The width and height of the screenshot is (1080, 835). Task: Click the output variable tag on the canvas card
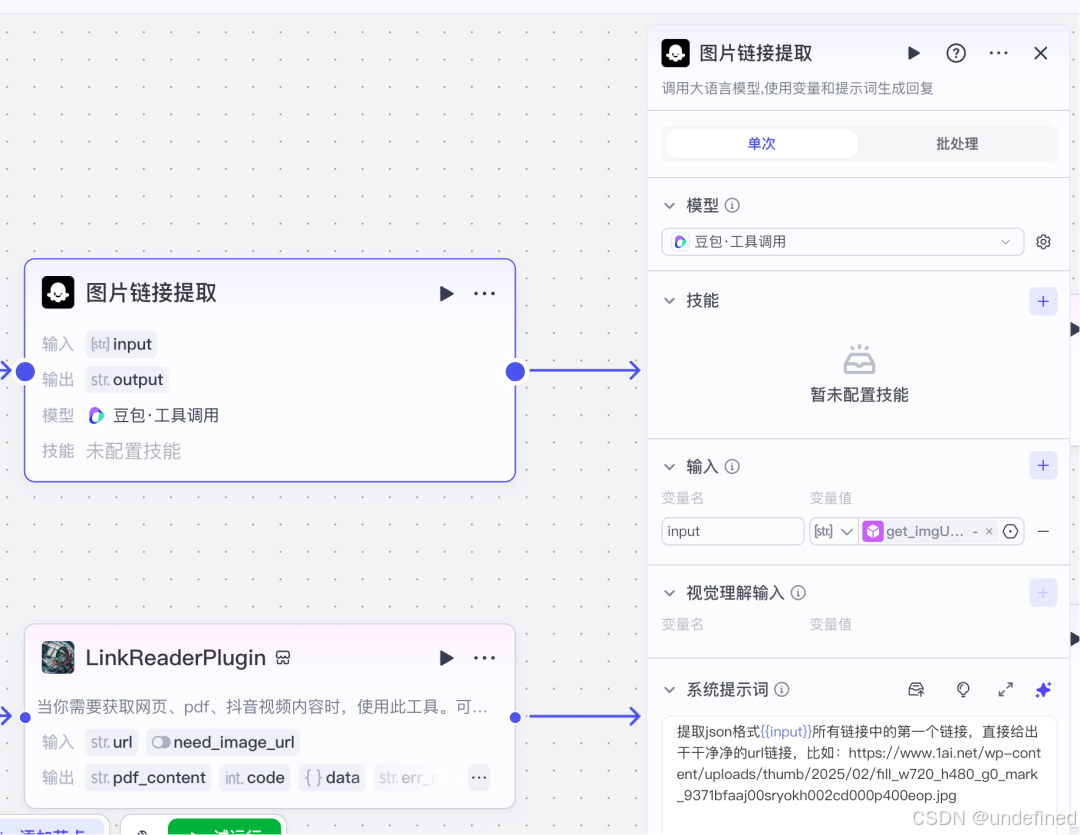tap(127, 380)
